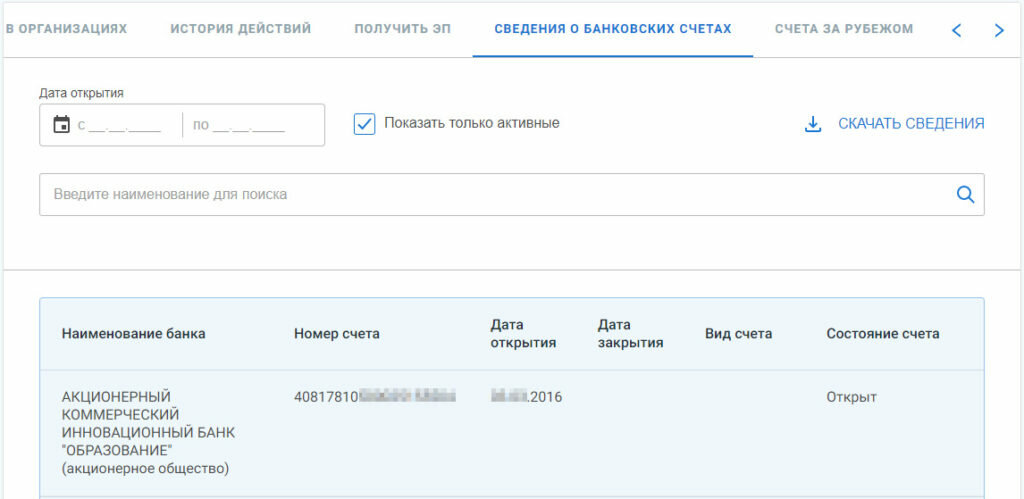1024x499 pixels.
Task: Click the download arrow icon
Action: (x=813, y=124)
